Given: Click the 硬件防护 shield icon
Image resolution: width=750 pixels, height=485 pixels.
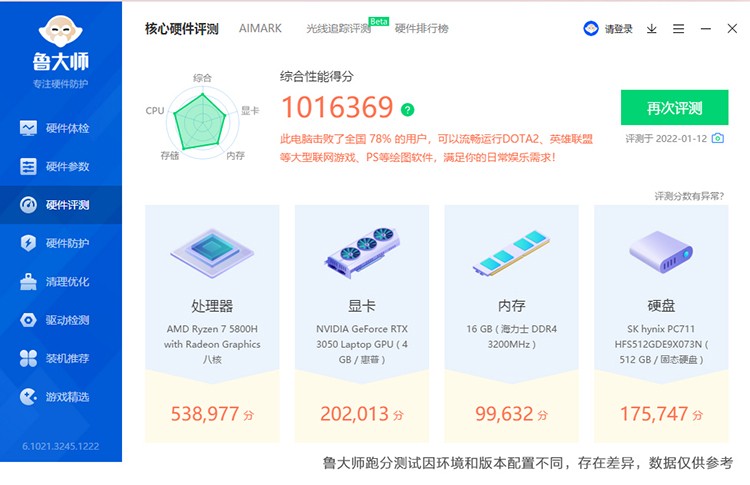Looking at the screenshot, I should pyautogui.click(x=28, y=243).
